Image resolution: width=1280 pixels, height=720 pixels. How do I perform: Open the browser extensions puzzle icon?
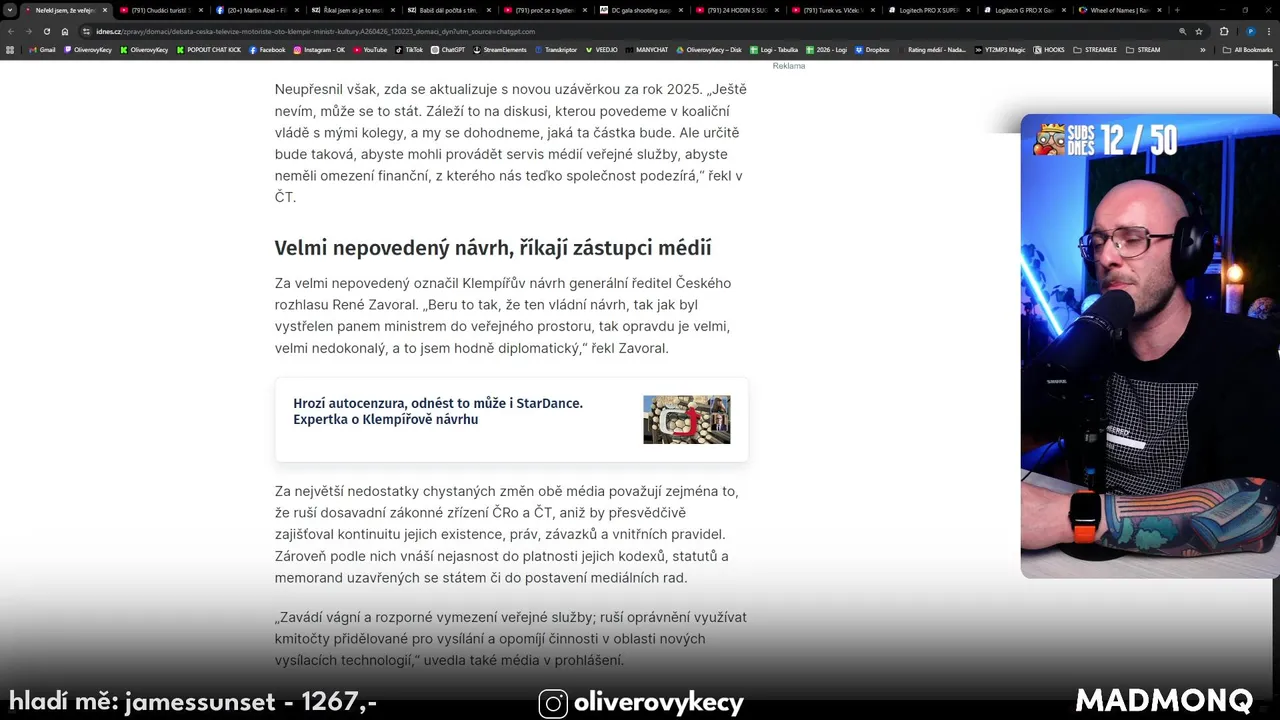(x=1224, y=31)
